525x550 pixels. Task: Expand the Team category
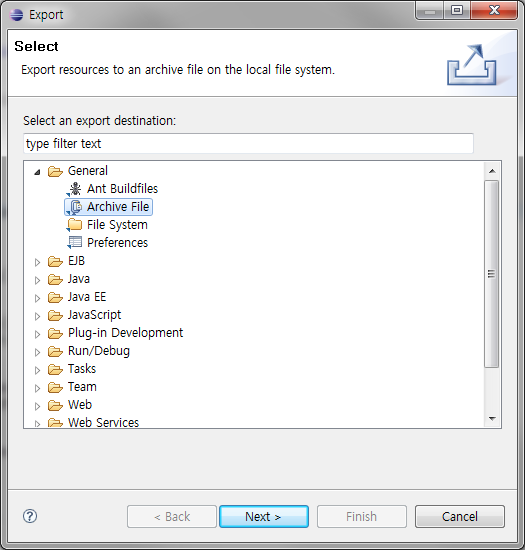coord(37,388)
